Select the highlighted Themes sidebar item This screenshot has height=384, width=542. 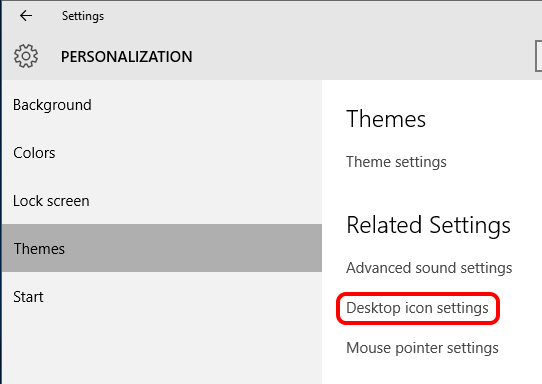[x=162, y=248]
